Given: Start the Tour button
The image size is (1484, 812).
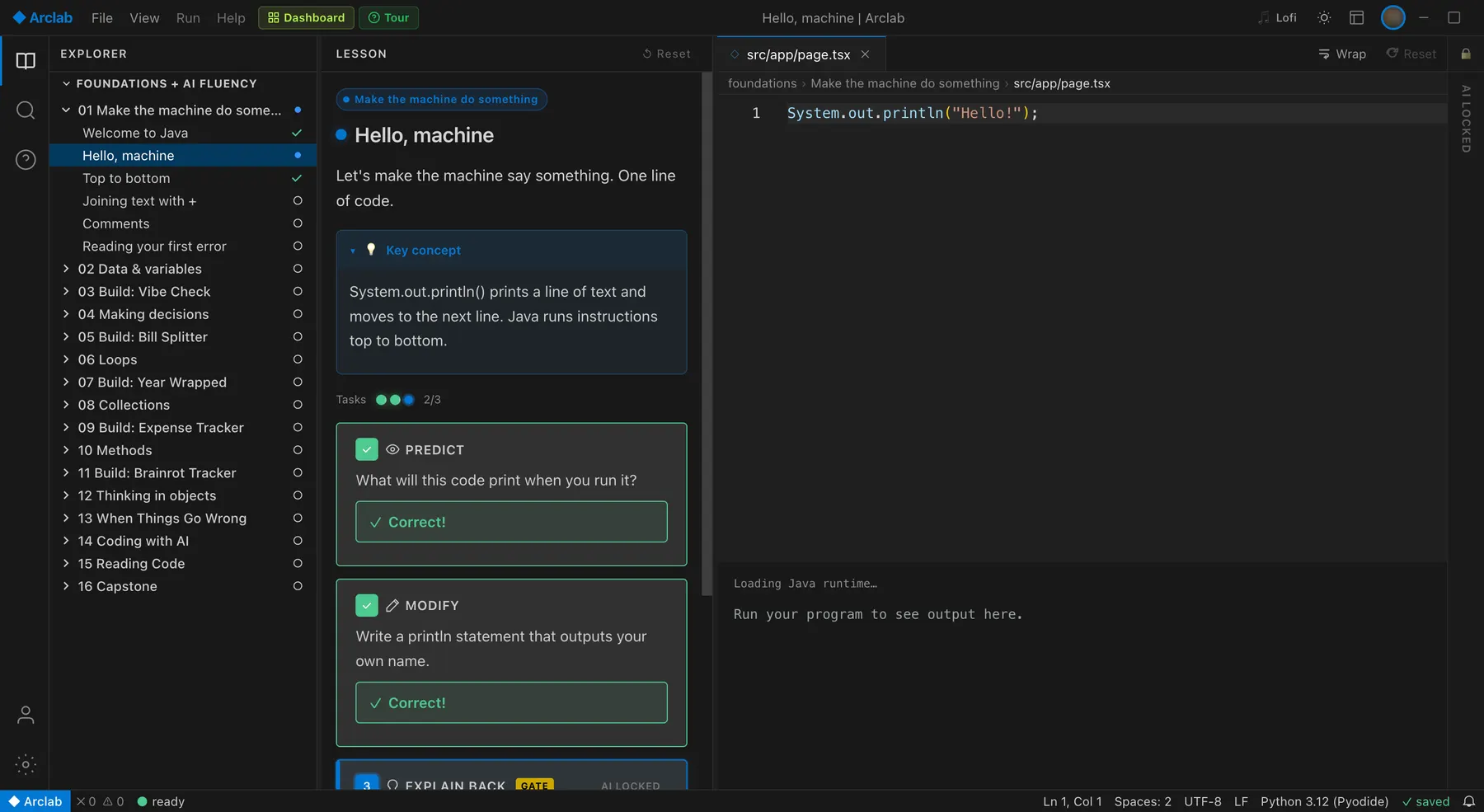Looking at the screenshot, I should (x=389, y=18).
